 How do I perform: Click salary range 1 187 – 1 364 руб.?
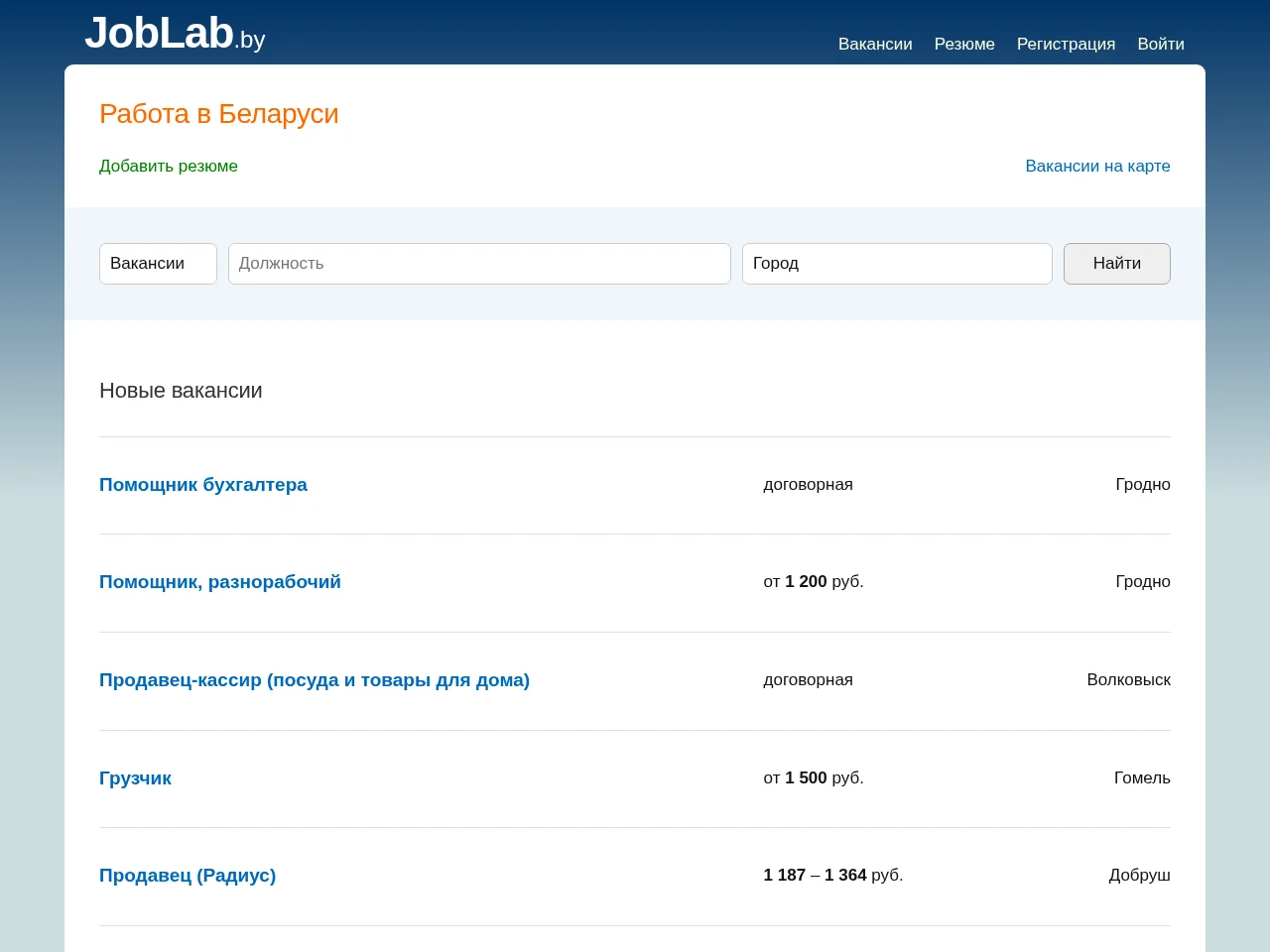833,876
